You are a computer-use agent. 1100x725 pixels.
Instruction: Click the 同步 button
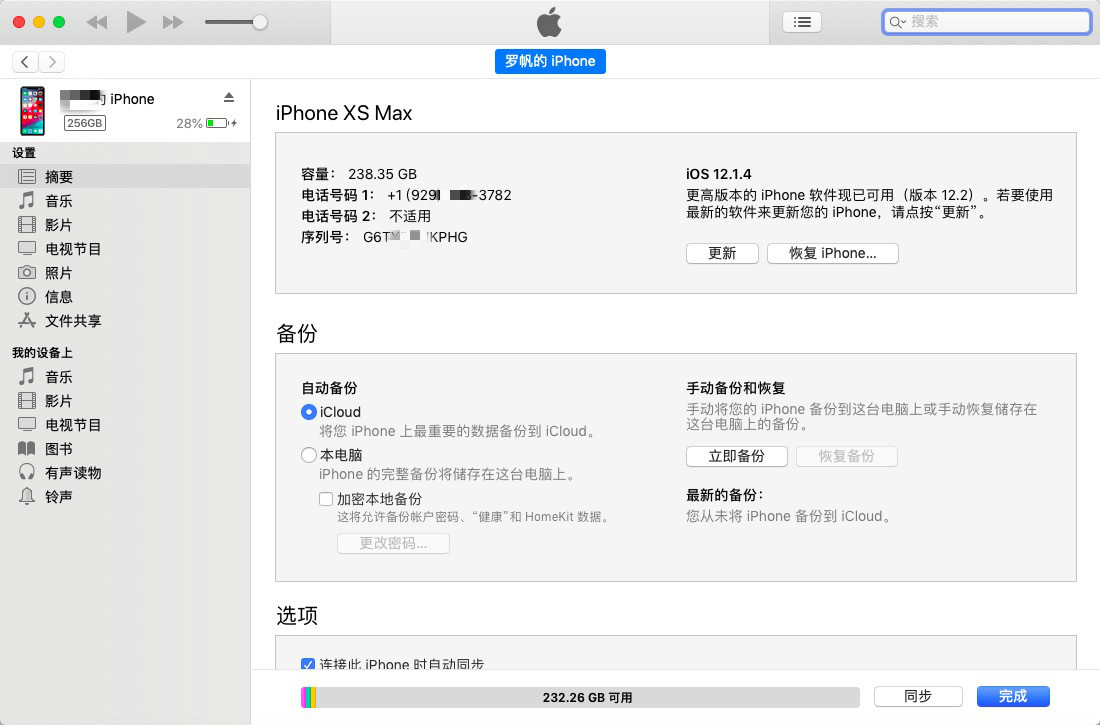[918, 696]
